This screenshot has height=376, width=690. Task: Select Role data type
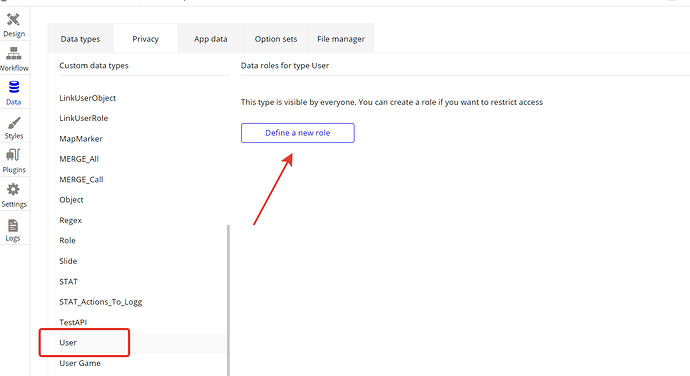pyautogui.click(x=67, y=240)
